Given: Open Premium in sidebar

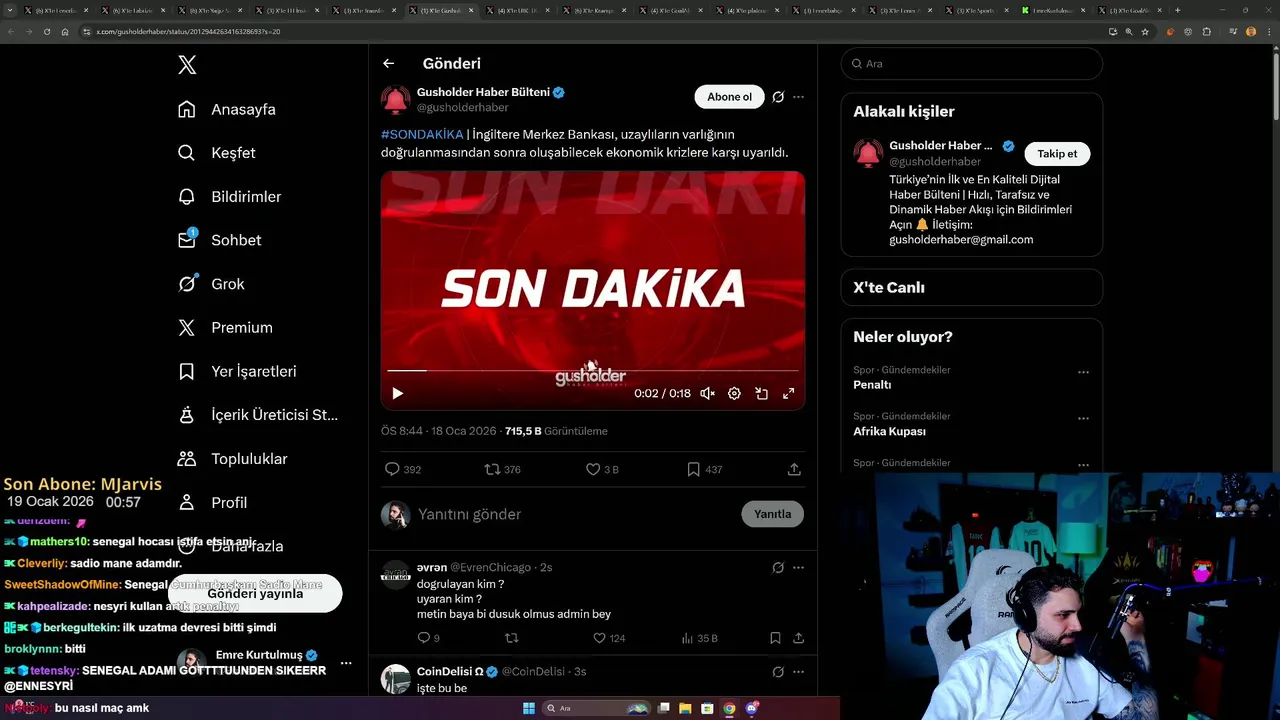Looking at the screenshot, I should [225, 328].
